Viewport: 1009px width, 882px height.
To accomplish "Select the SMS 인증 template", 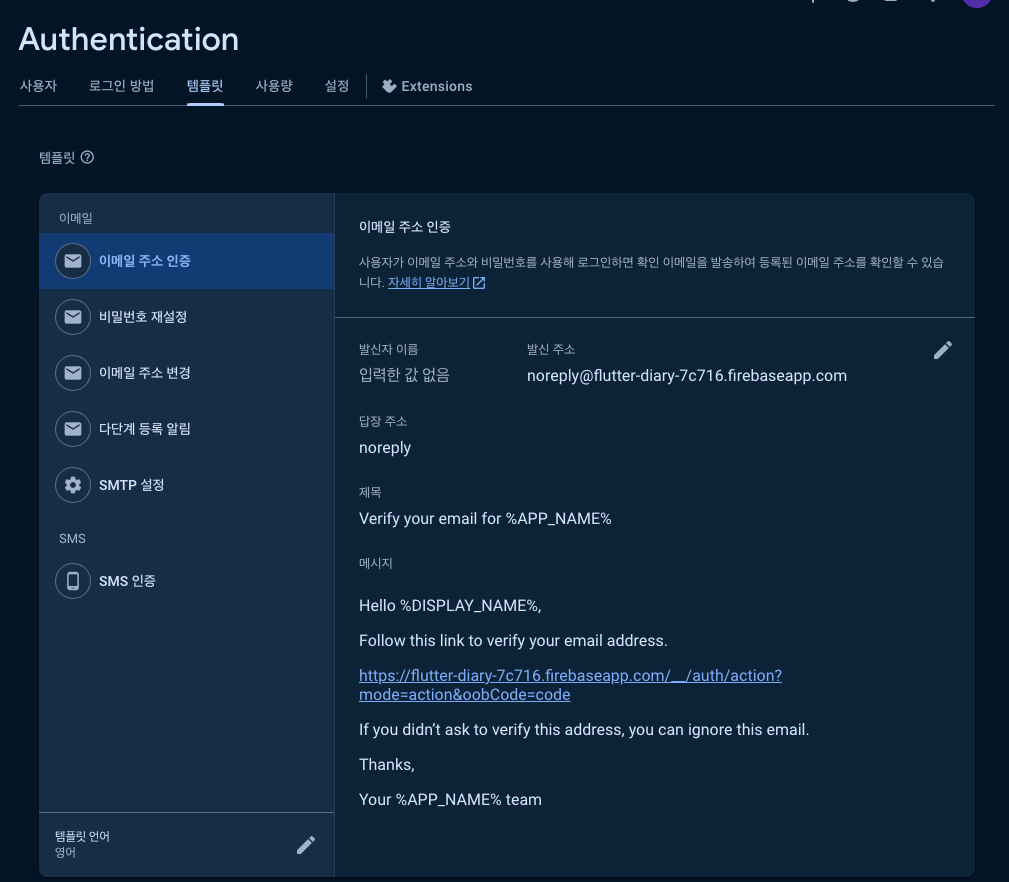I will pos(187,581).
